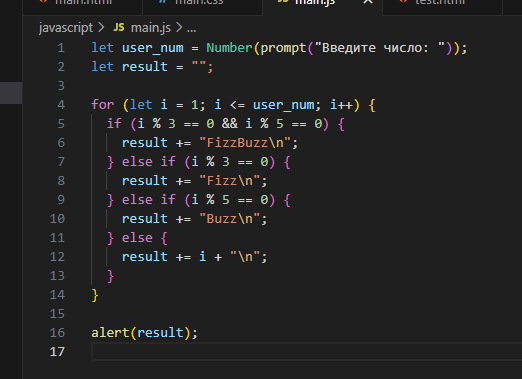Click 'let' keyword on line 1
Screen dimensions: 522x379
pos(103,48)
